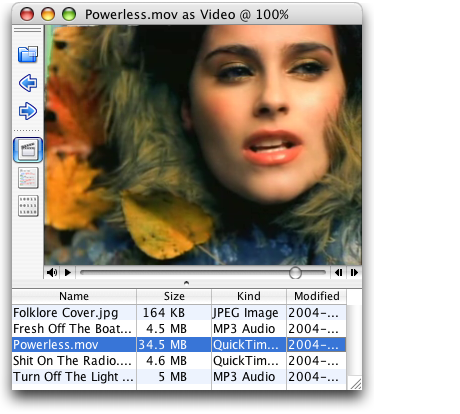This screenshot has height=414, width=460.
Task: Sort file list by Name column
Action: [x=74, y=296]
